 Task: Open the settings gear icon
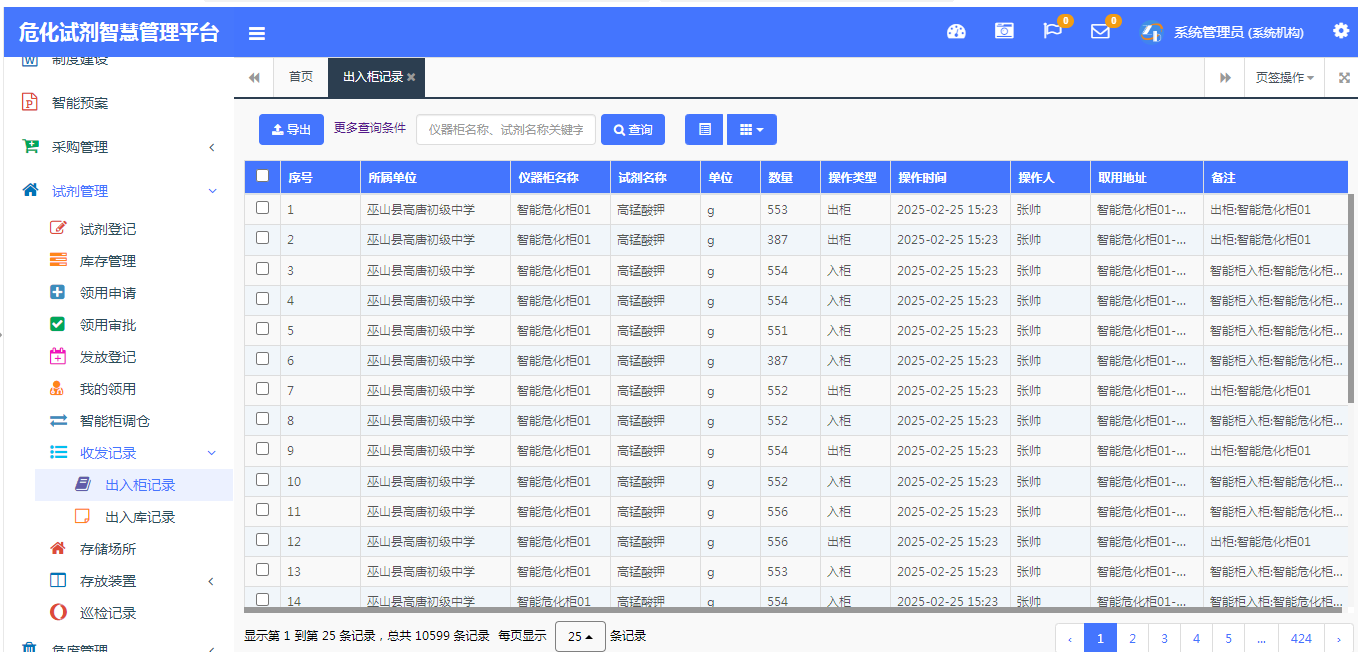(x=1341, y=31)
